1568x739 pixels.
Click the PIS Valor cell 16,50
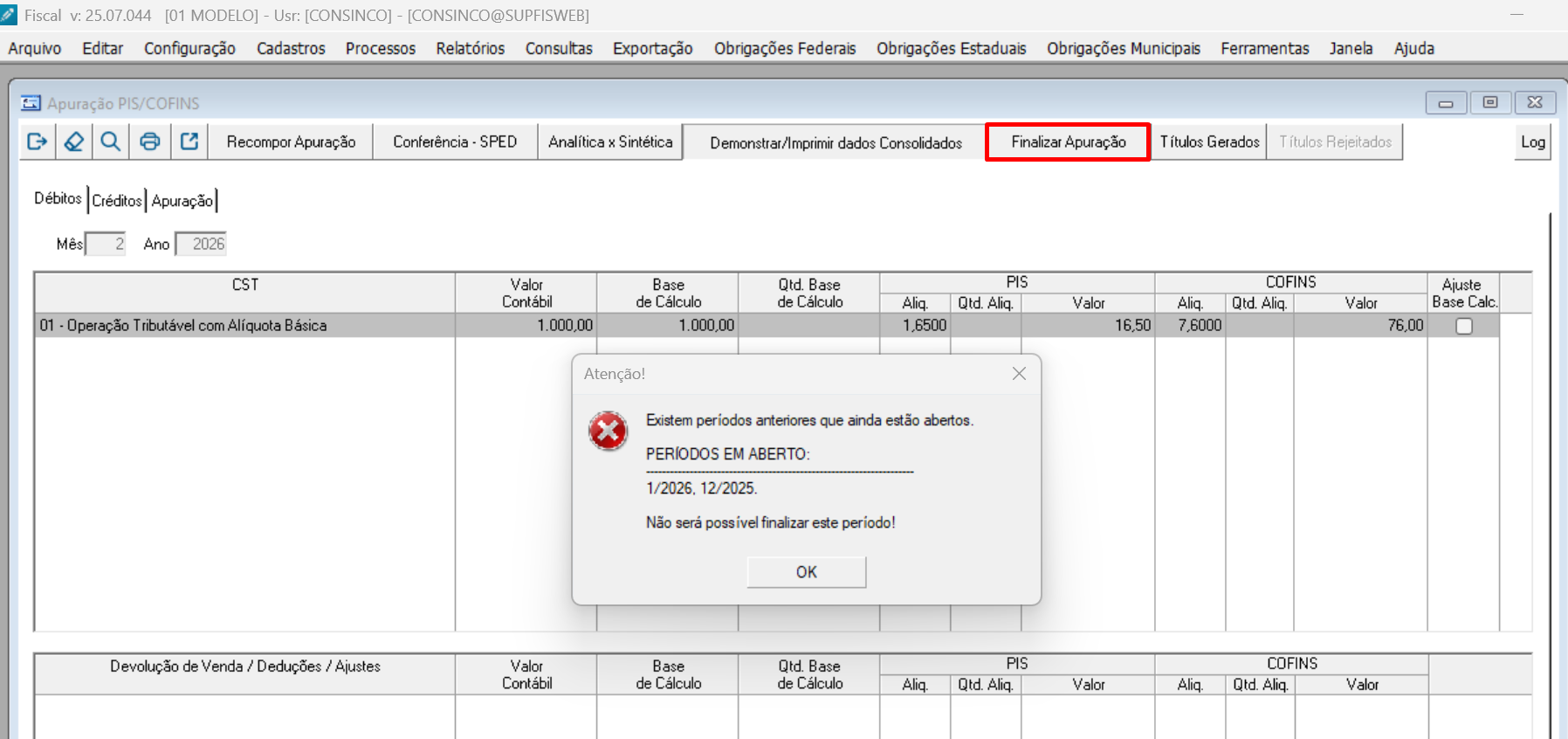click(1088, 325)
